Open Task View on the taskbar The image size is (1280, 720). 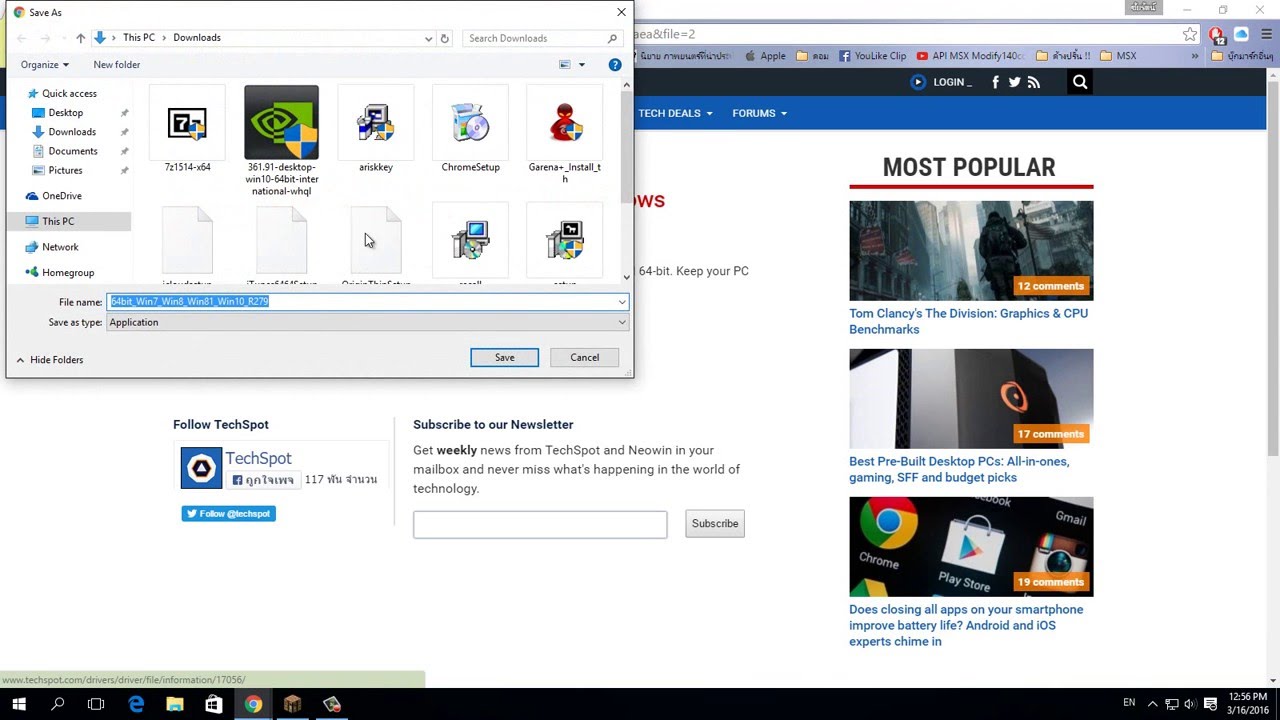tap(96, 704)
